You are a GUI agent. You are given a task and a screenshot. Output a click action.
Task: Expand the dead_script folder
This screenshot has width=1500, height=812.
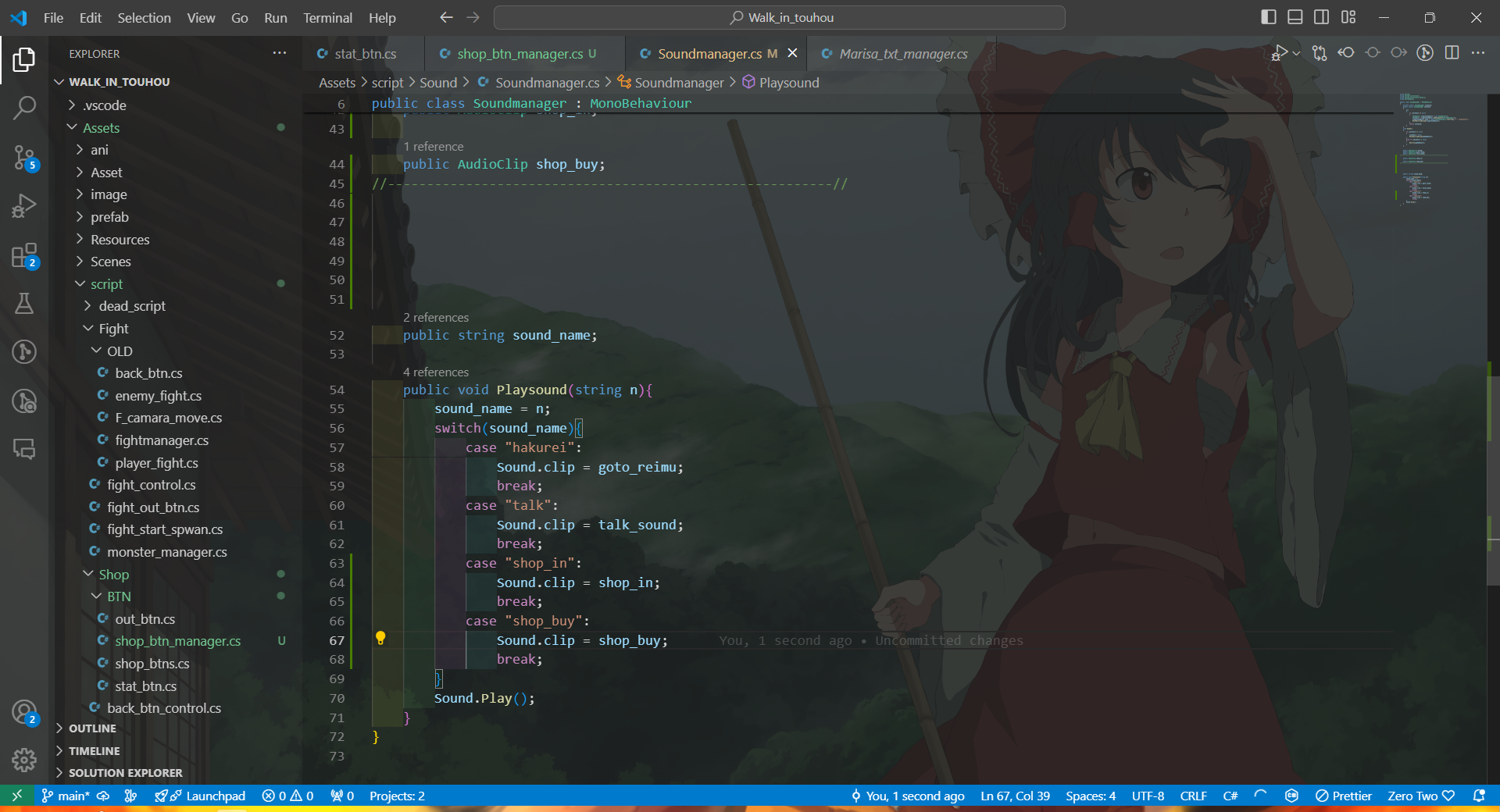(x=88, y=306)
